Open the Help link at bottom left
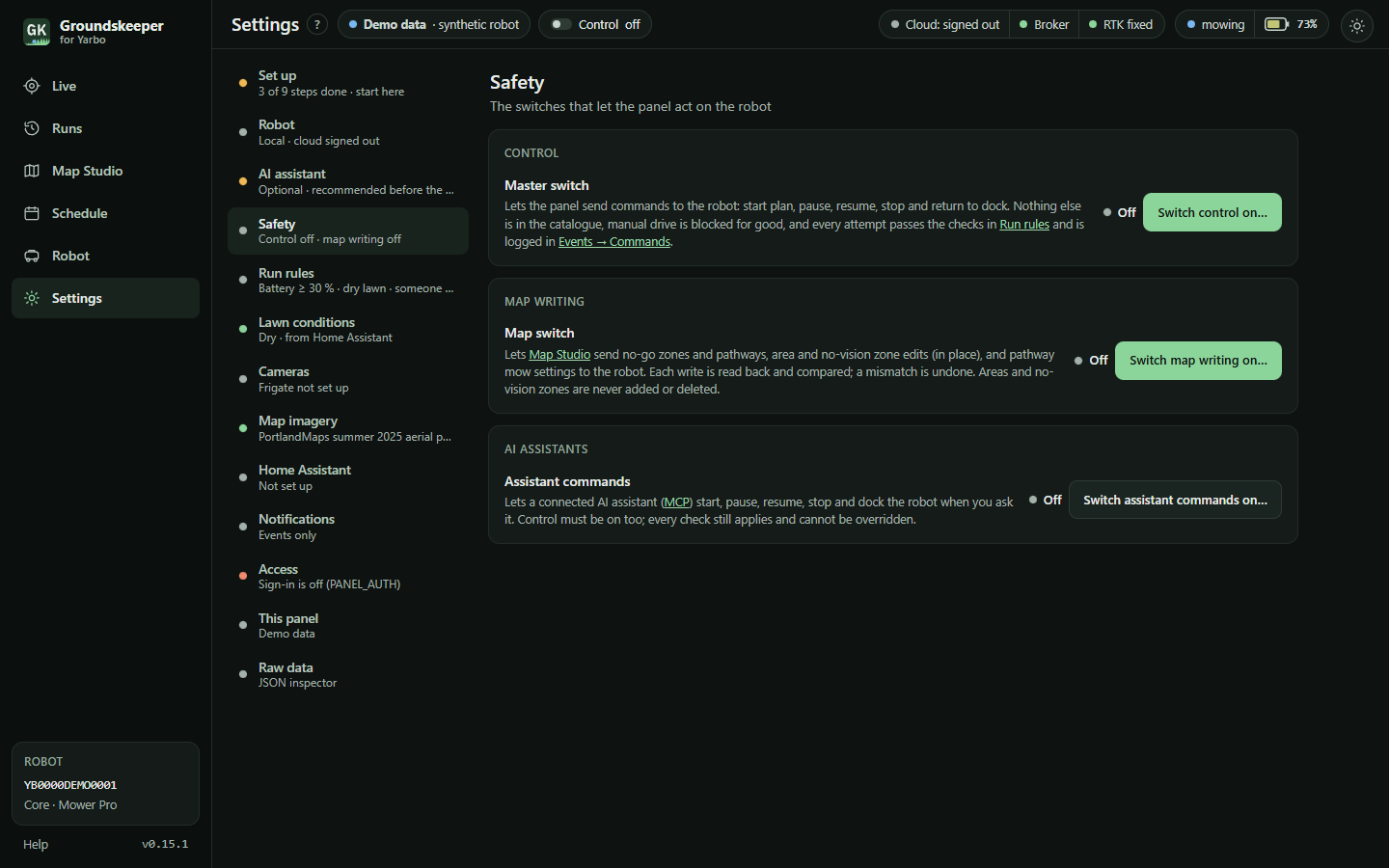 click(x=36, y=844)
